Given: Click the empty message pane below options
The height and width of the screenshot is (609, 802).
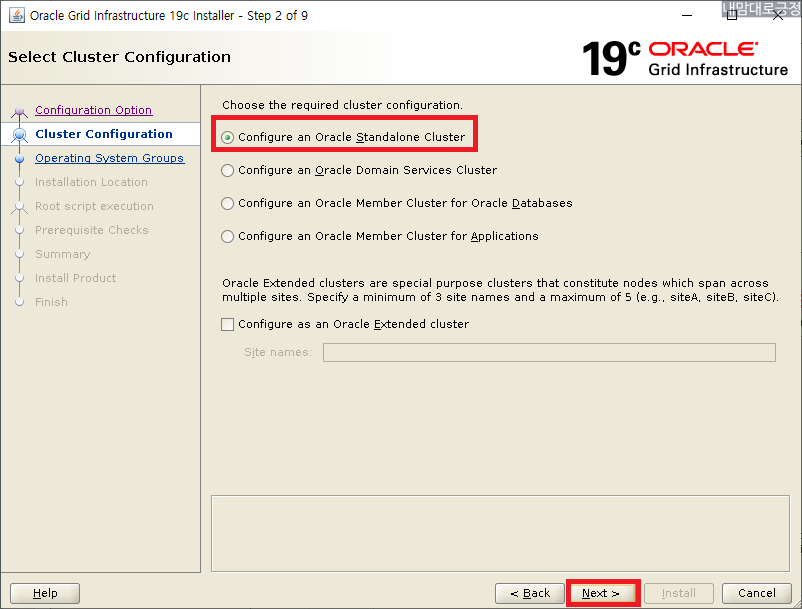Looking at the screenshot, I should click(x=500, y=533).
